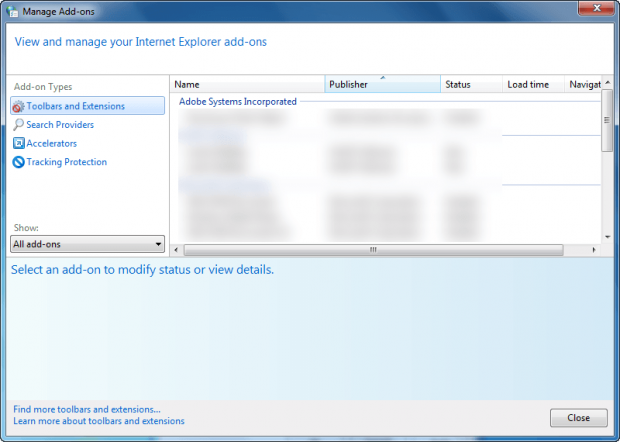The height and width of the screenshot is (442, 620).
Task: Click the Manage Add-ons title bar icon
Action: pos(12,11)
